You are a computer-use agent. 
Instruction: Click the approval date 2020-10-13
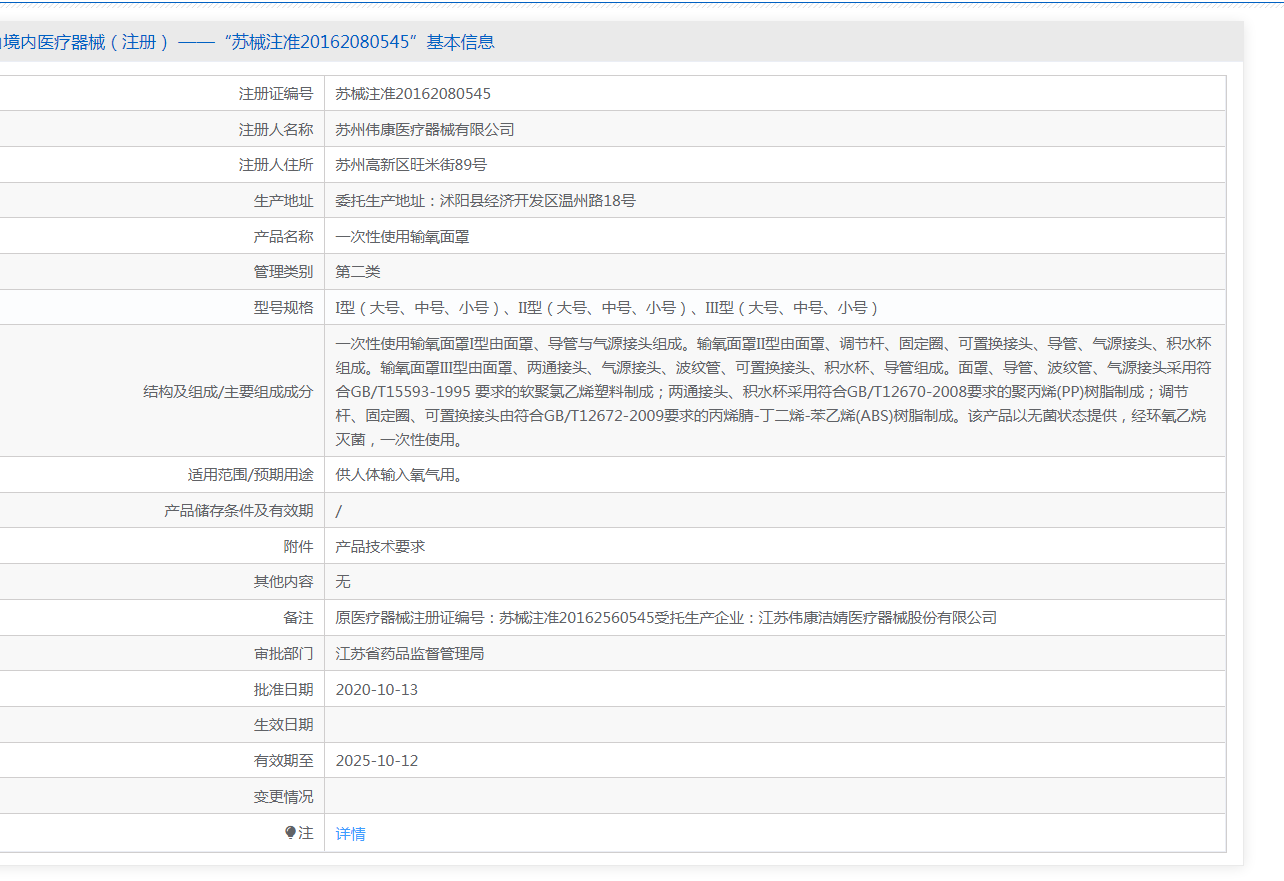[x=377, y=690]
